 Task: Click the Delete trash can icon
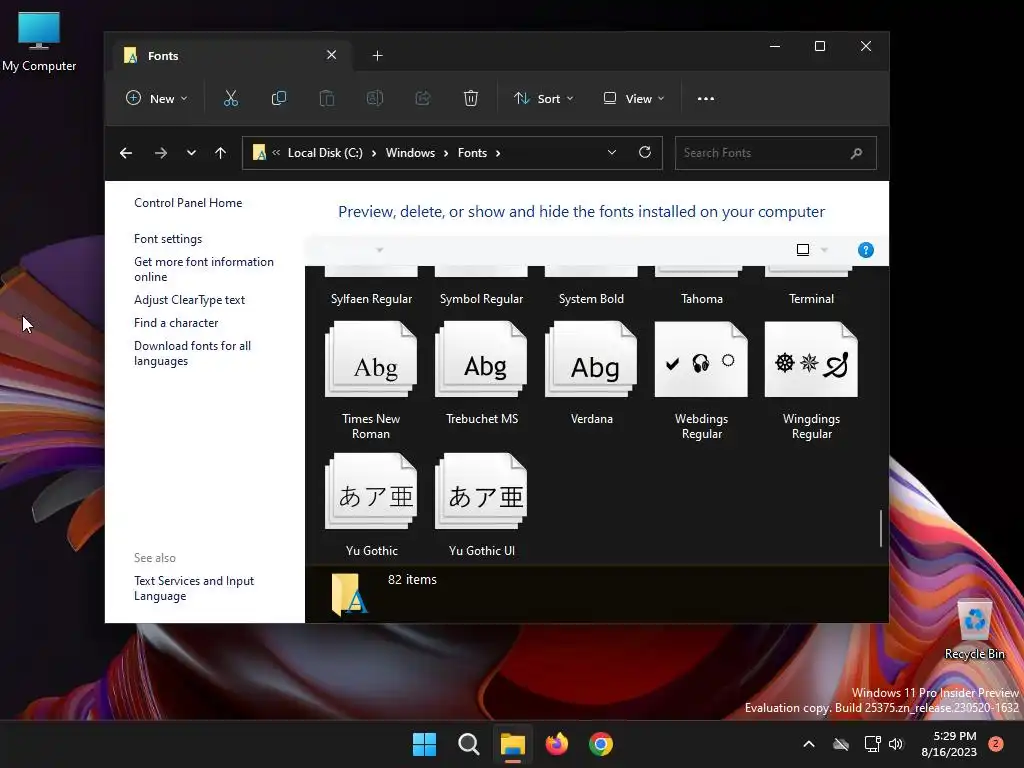point(471,99)
